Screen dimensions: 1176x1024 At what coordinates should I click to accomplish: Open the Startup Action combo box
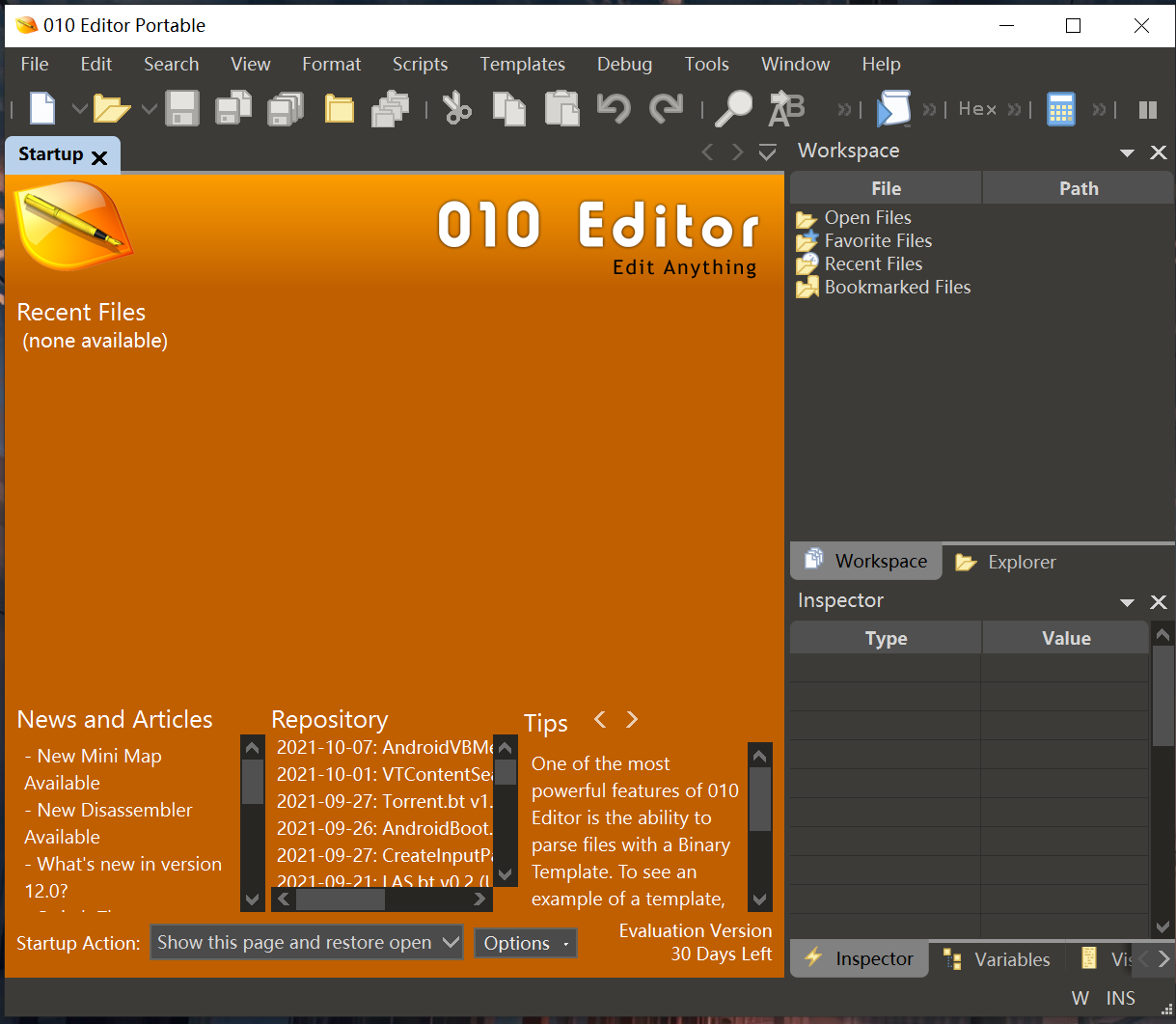[307, 943]
